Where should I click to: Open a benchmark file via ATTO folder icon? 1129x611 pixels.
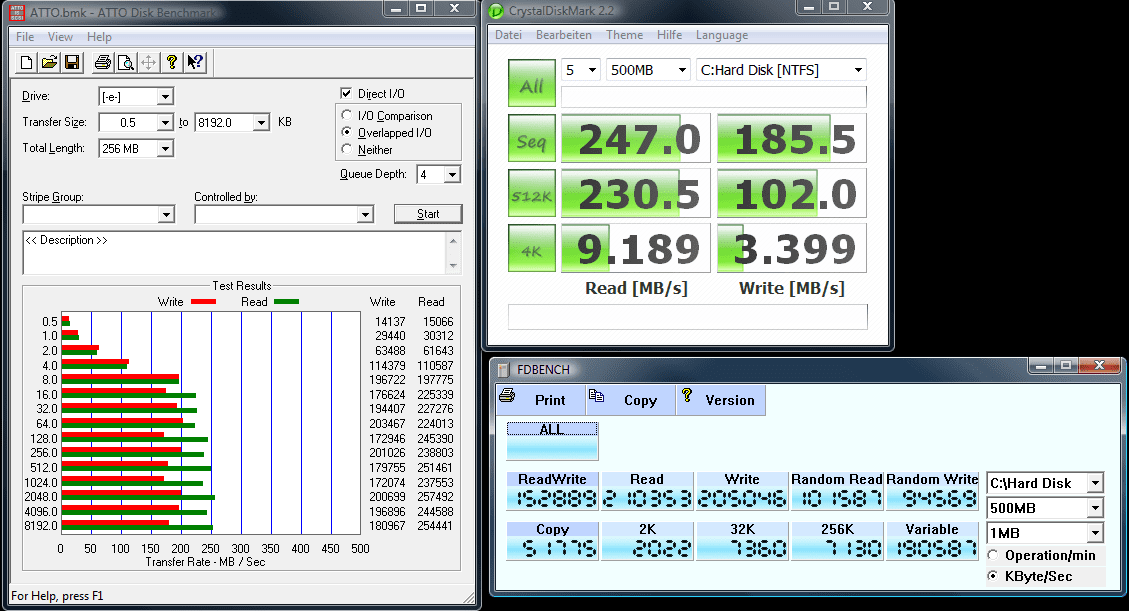[x=49, y=63]
